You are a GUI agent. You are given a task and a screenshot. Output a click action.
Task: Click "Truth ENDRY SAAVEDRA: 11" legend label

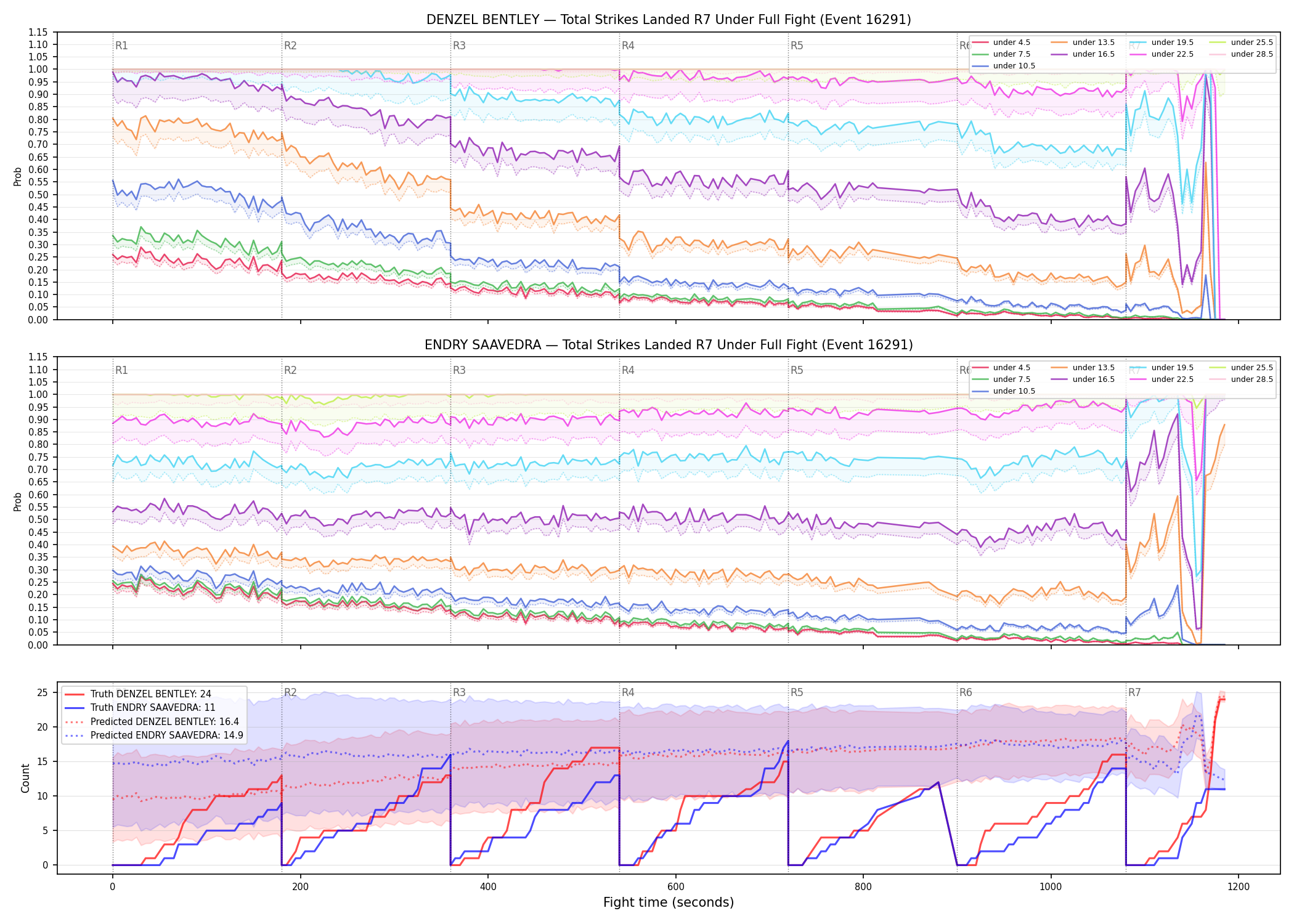click(153, 708)
